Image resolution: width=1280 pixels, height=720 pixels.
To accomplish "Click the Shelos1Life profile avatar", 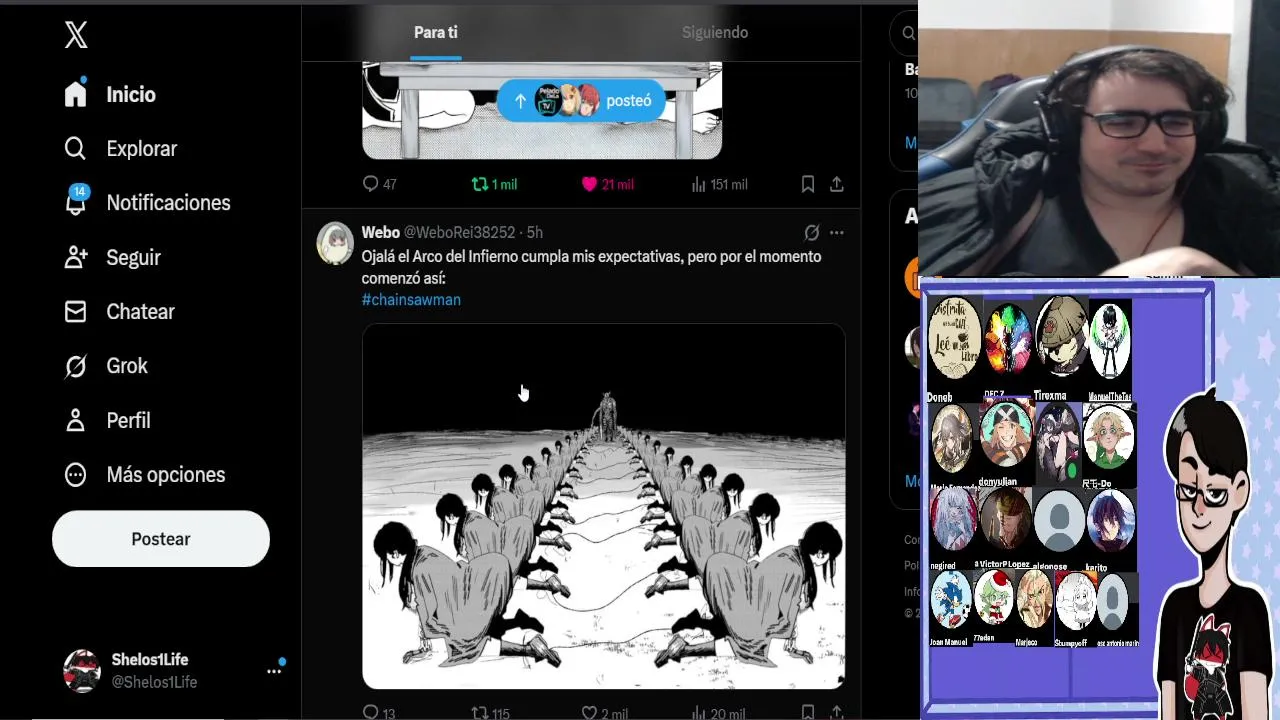I will click(x=82, y=671).
